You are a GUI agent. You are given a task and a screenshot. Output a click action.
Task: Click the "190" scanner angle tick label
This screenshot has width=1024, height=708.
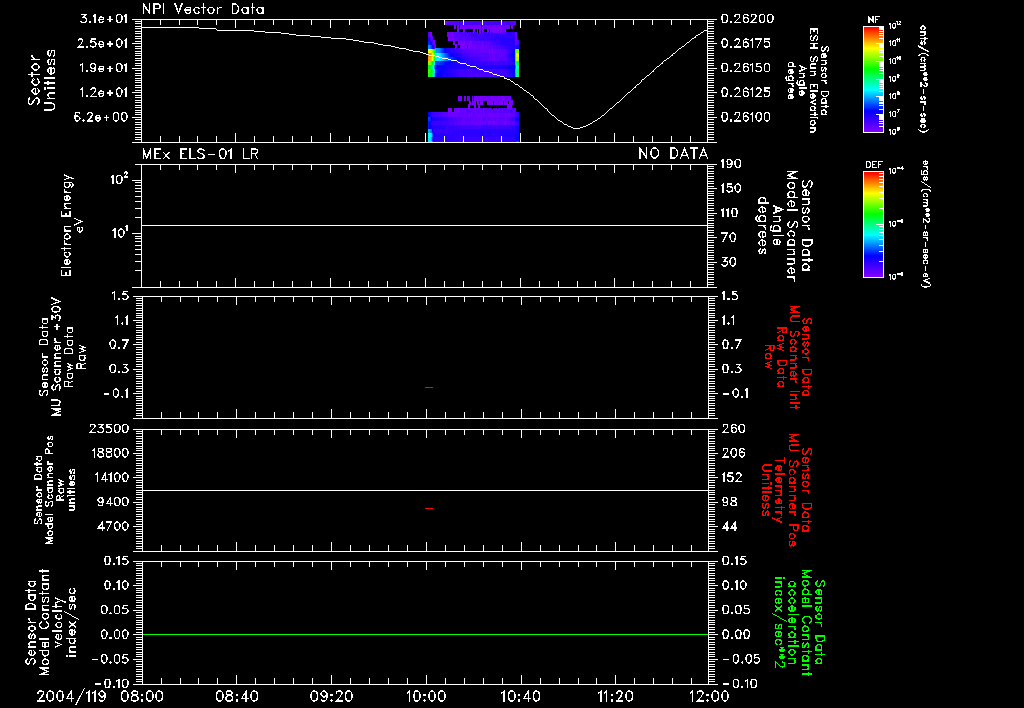pos(731,164)
